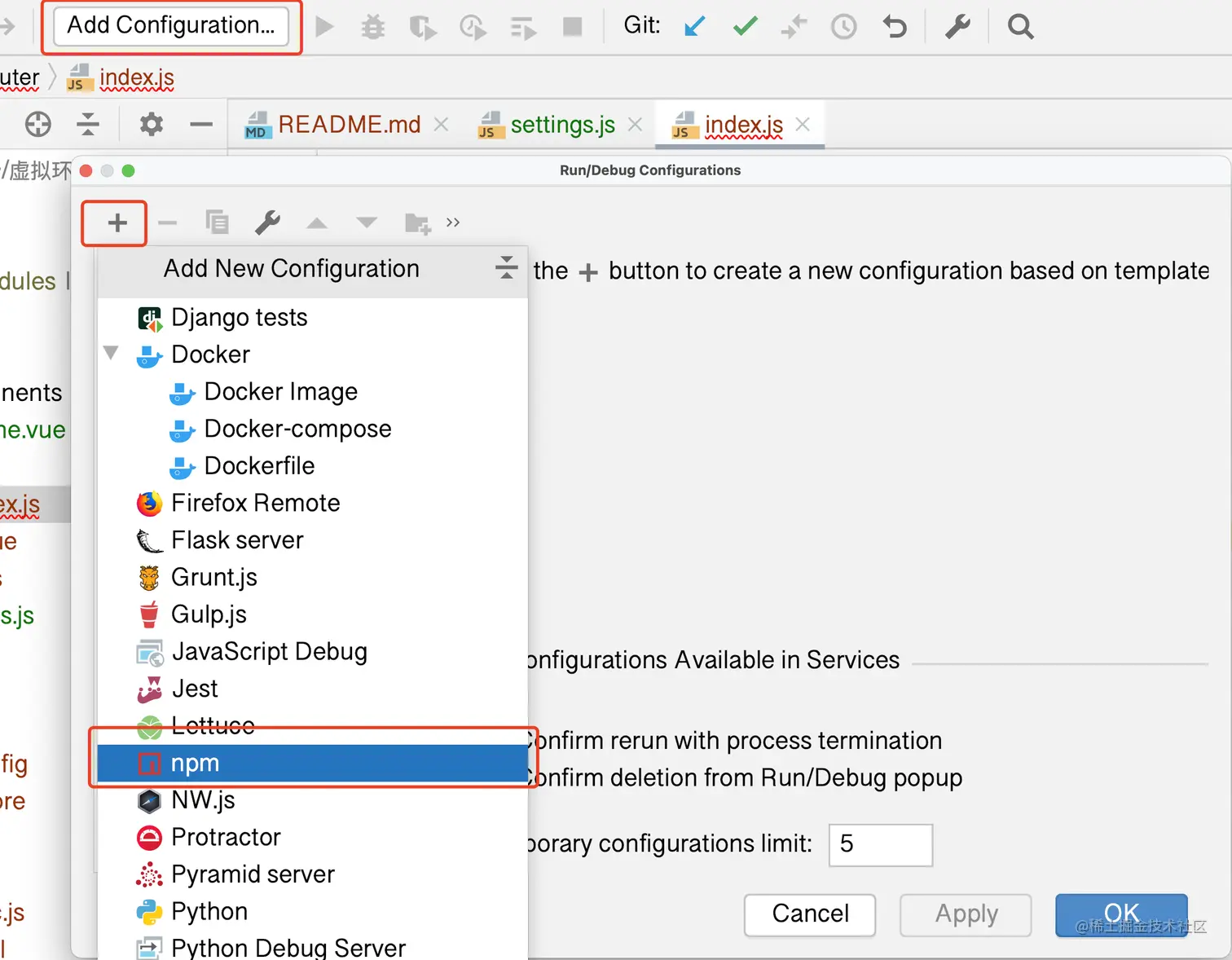
Task: Commit changes with the green check icon
Action: [745, 27]
